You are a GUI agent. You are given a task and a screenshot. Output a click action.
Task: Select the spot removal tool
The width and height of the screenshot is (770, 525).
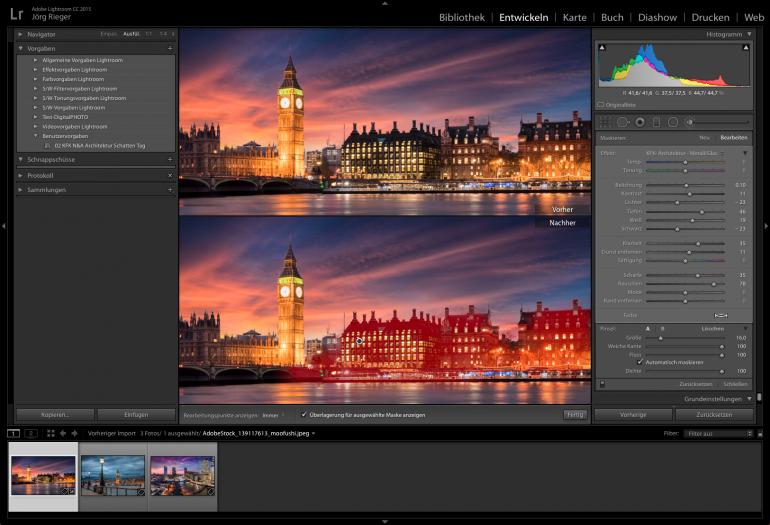pos(623,122)
